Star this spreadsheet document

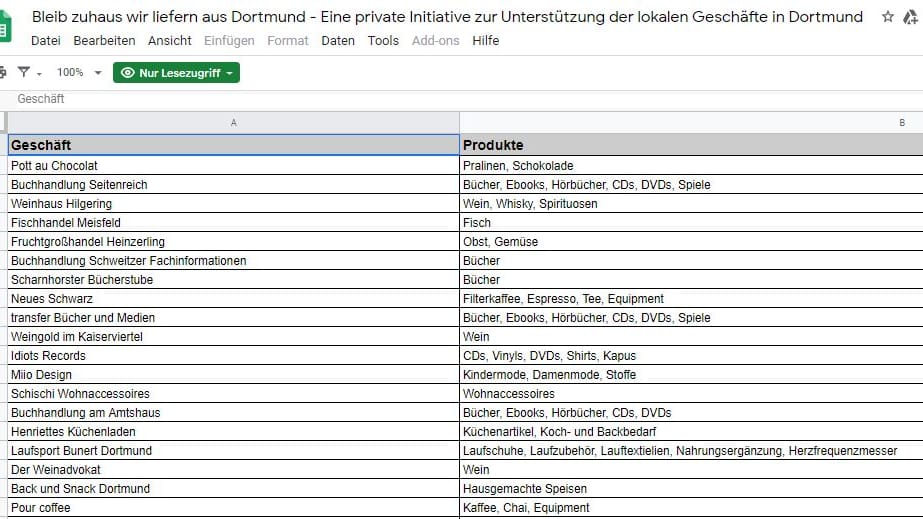point(888,17)
